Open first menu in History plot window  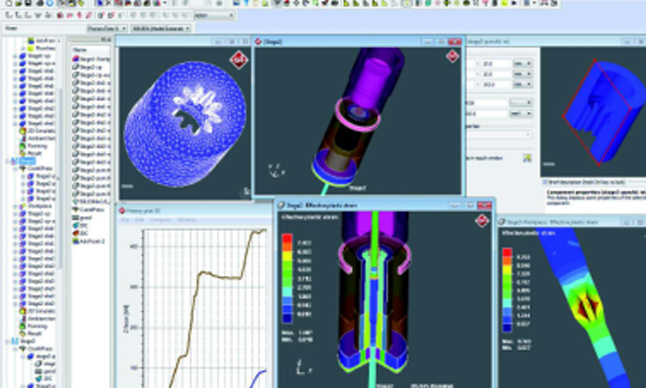pyautogui.click(x=124, y=220)
